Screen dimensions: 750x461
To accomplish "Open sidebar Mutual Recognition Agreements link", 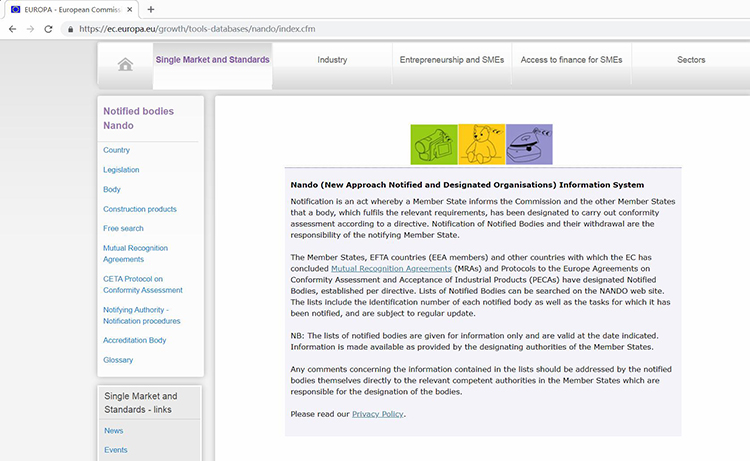I will (135, 253).
